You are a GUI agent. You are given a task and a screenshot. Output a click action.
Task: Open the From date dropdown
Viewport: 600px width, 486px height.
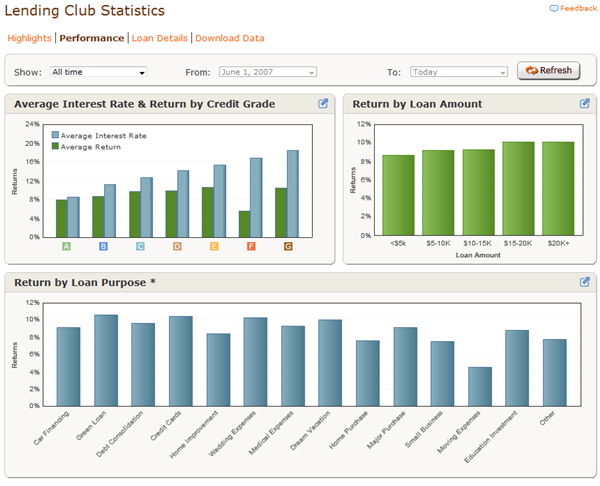coord(268,72)
